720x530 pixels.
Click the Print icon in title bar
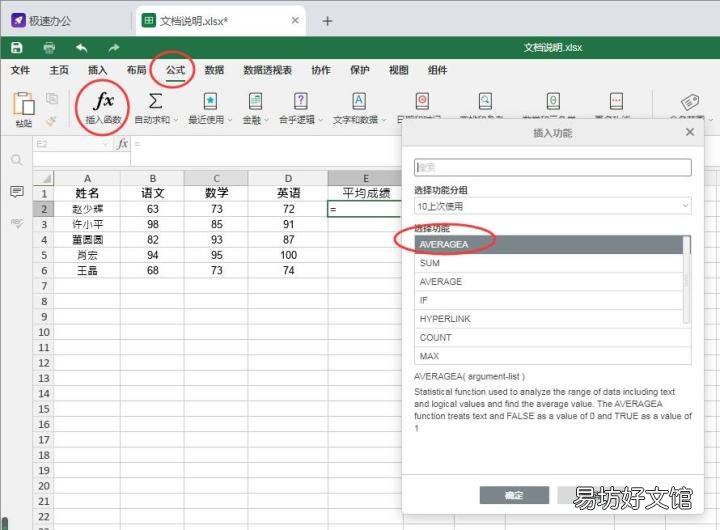tap(49, 47)
